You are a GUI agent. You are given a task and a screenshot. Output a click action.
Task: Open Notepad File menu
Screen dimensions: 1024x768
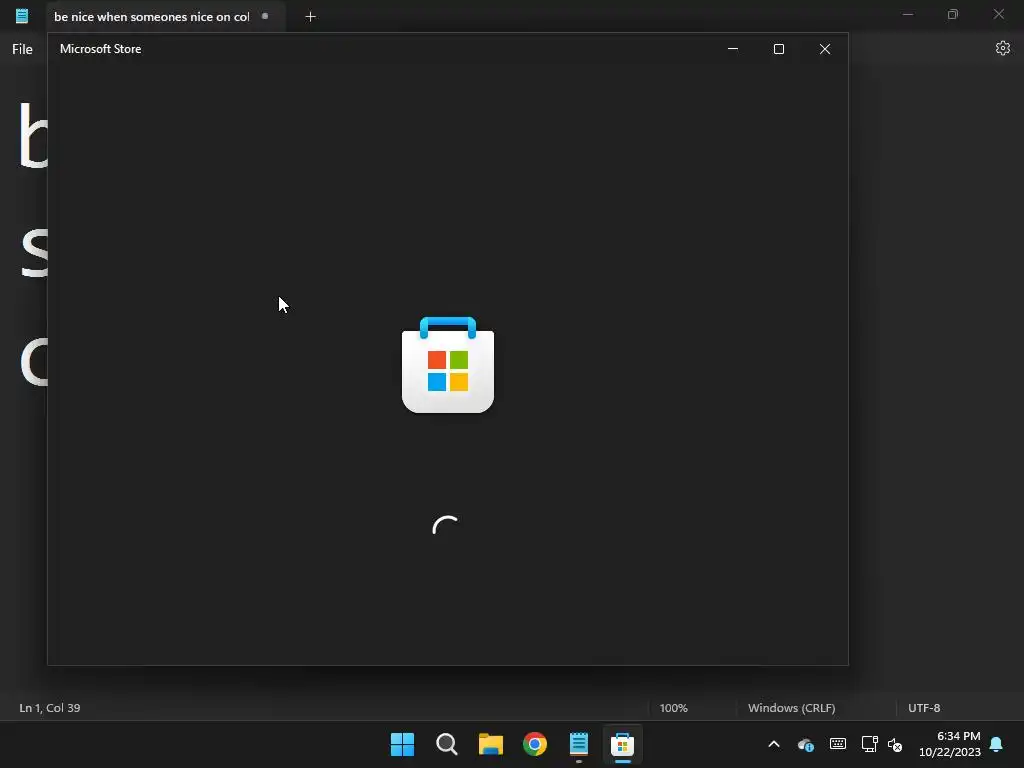pyautogui.click(x=22, y=49)
